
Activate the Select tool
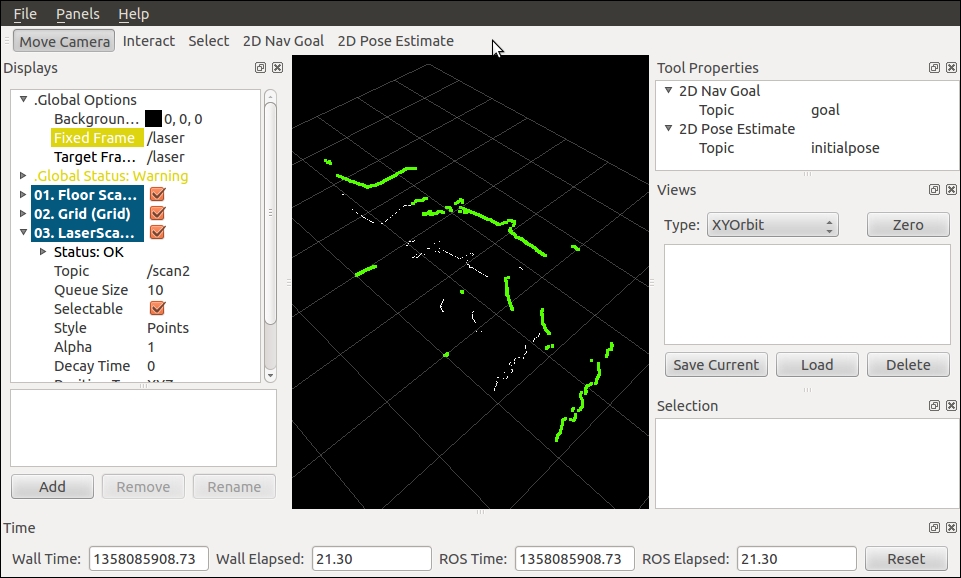click(x=208, y=41)
